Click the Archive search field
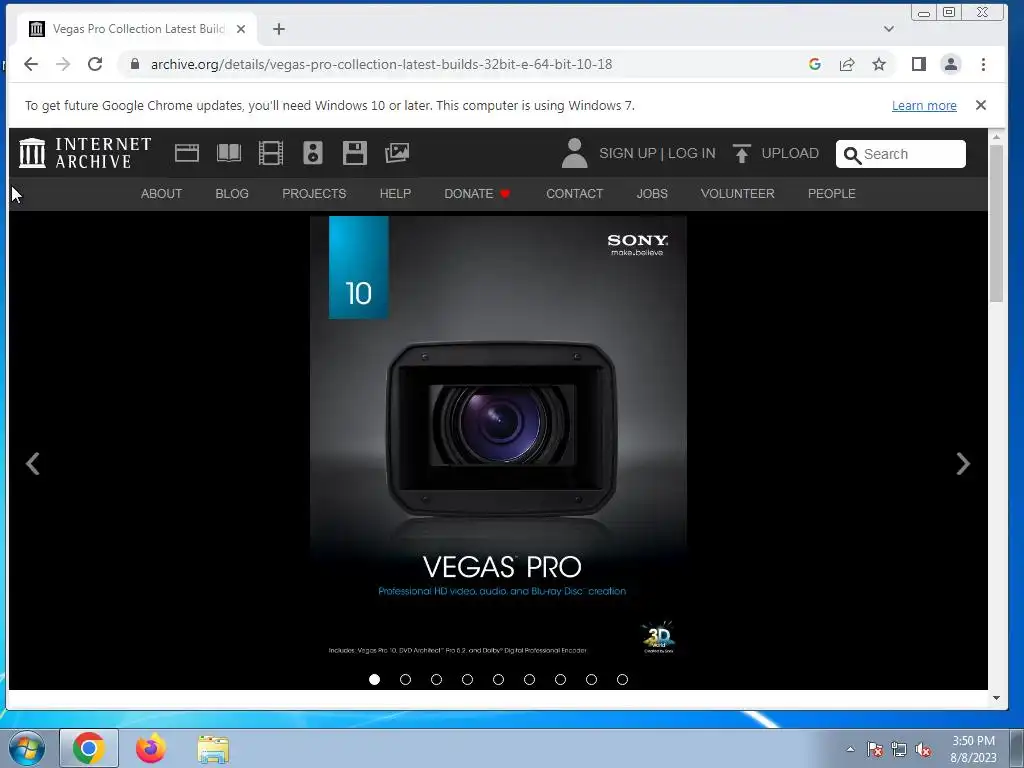The image size is (1024, 768). coord(901,154)
